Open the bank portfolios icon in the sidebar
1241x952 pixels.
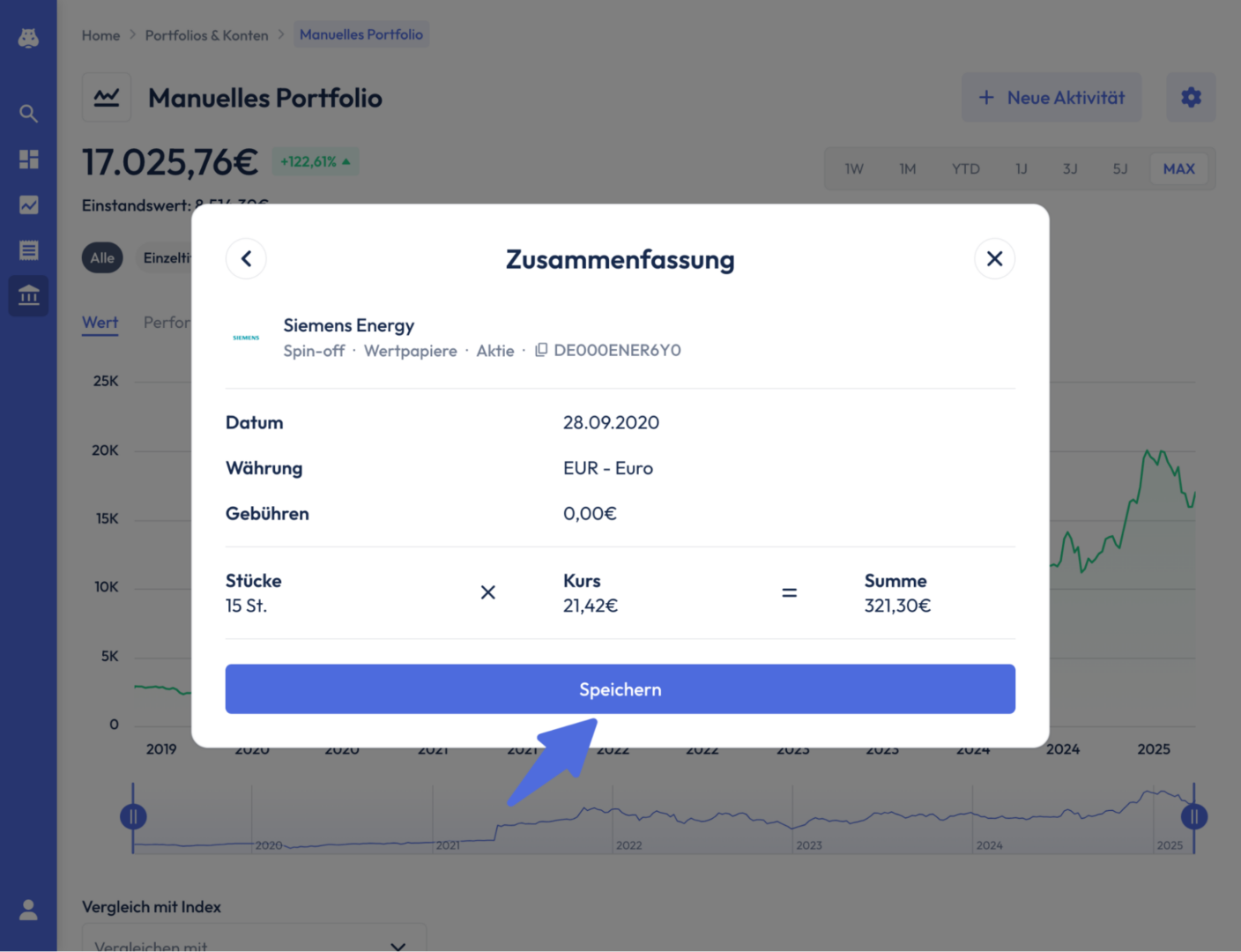click(28, 295)
